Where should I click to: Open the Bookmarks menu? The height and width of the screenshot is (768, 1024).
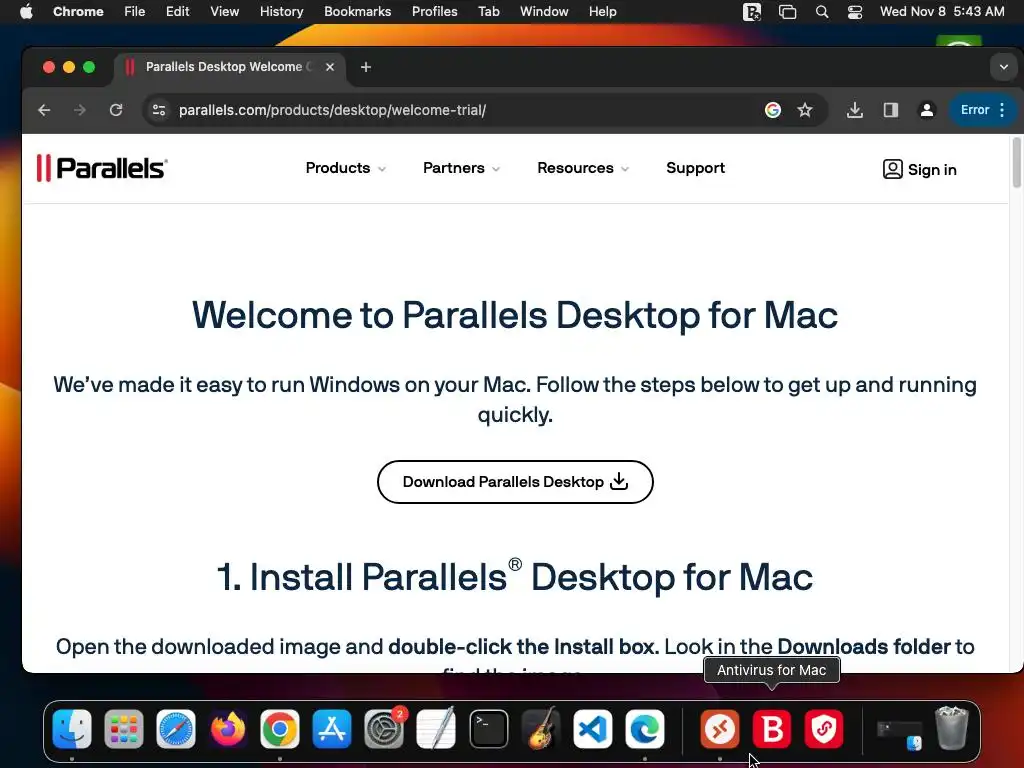357,11
